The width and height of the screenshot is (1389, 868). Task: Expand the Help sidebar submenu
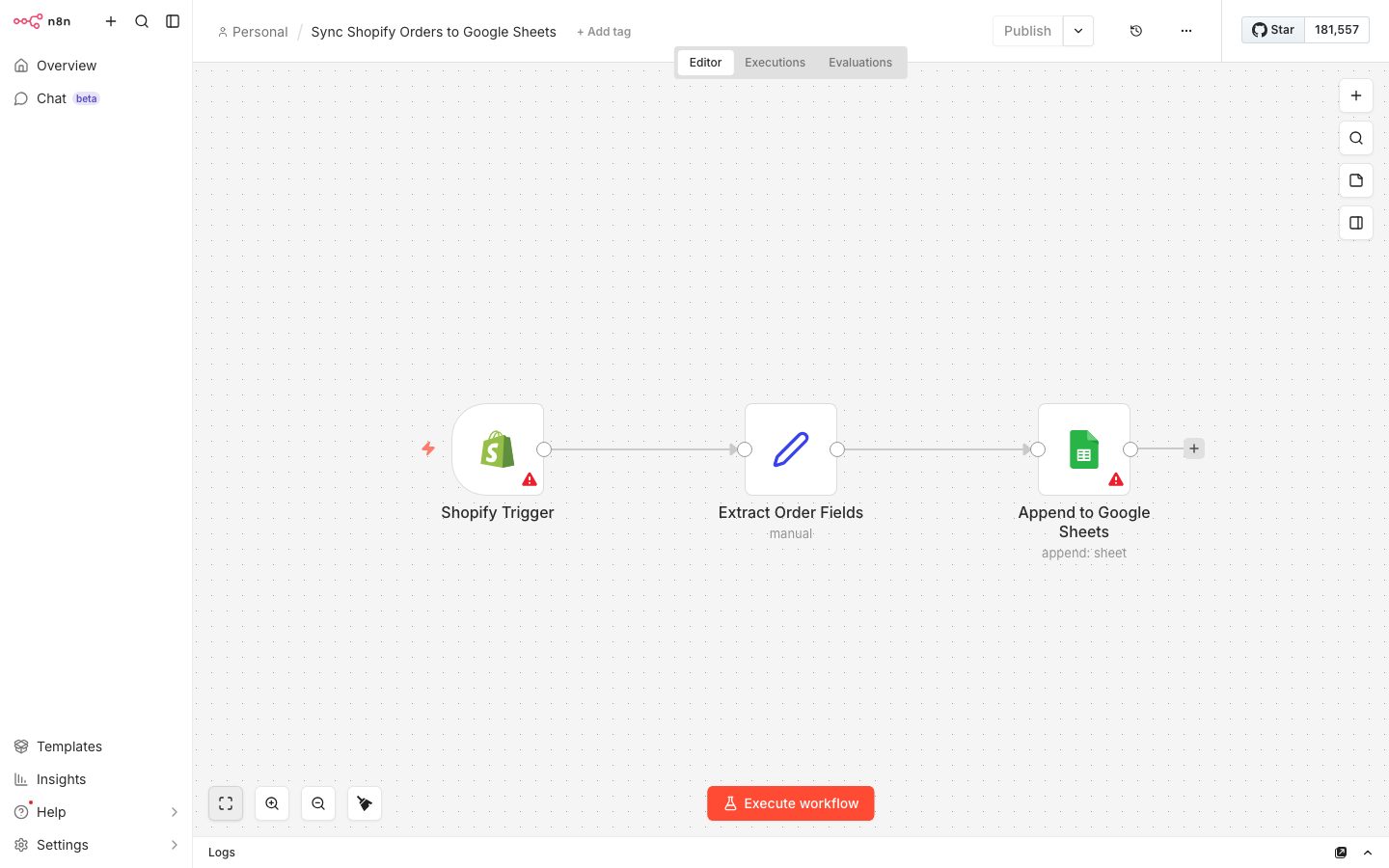175,811
